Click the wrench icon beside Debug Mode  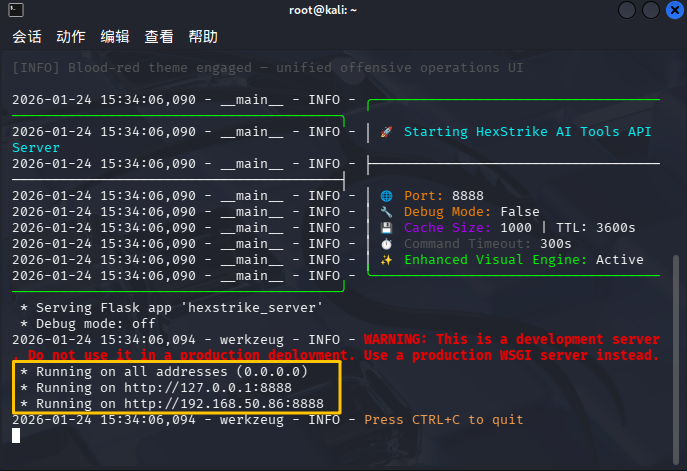(x=386, y=212)
